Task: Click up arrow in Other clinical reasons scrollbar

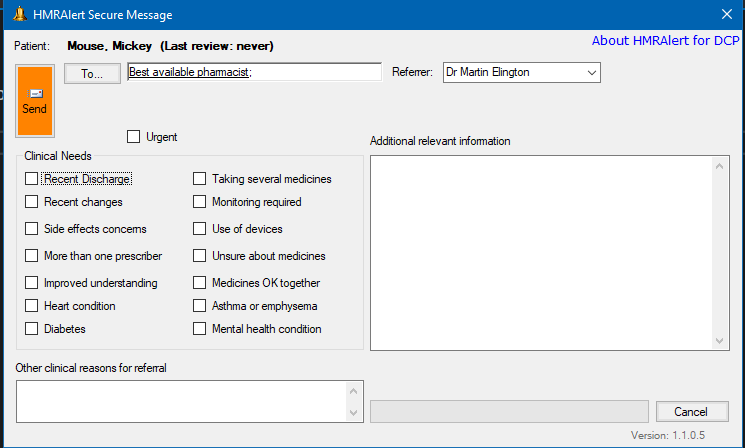Action: pos(355,389)
